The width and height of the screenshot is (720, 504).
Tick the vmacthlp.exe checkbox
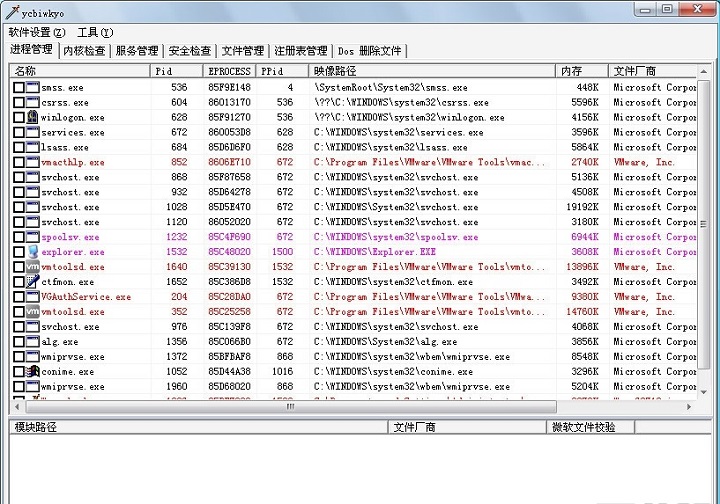[x=18, y=162]
